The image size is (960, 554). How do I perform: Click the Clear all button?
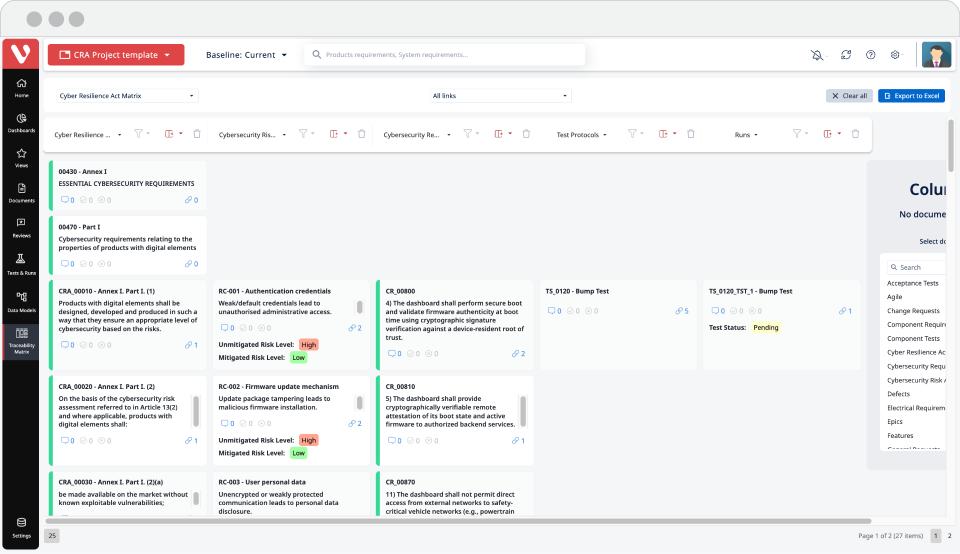849,95
